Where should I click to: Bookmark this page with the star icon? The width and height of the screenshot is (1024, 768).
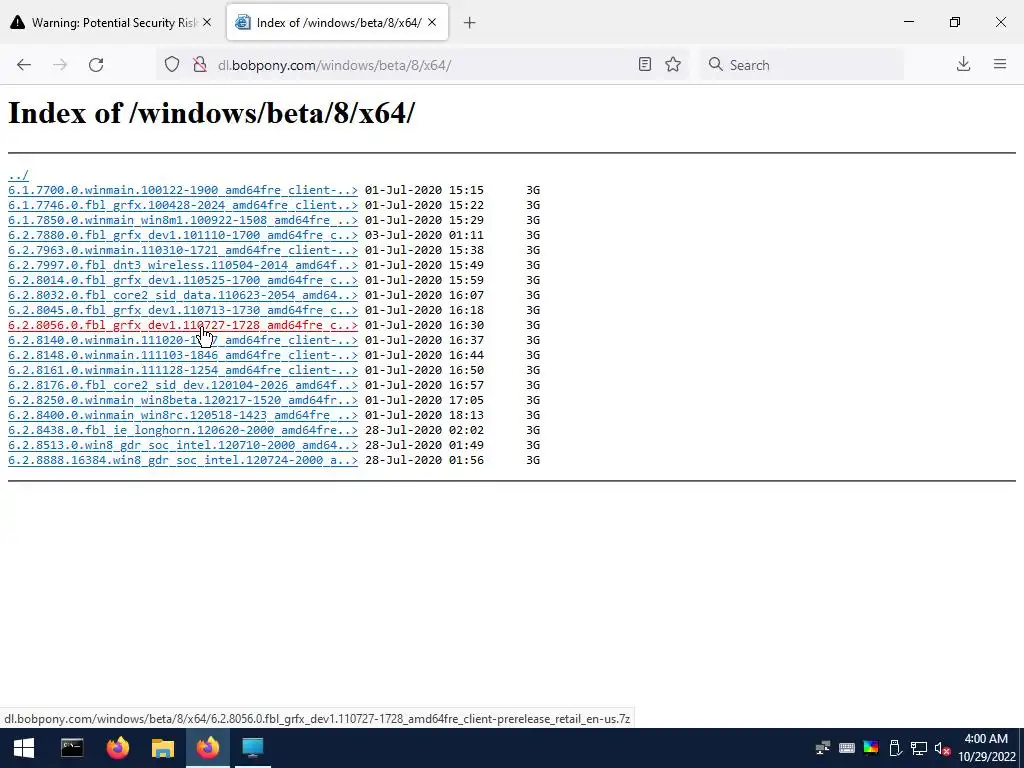tap(673, 65)
